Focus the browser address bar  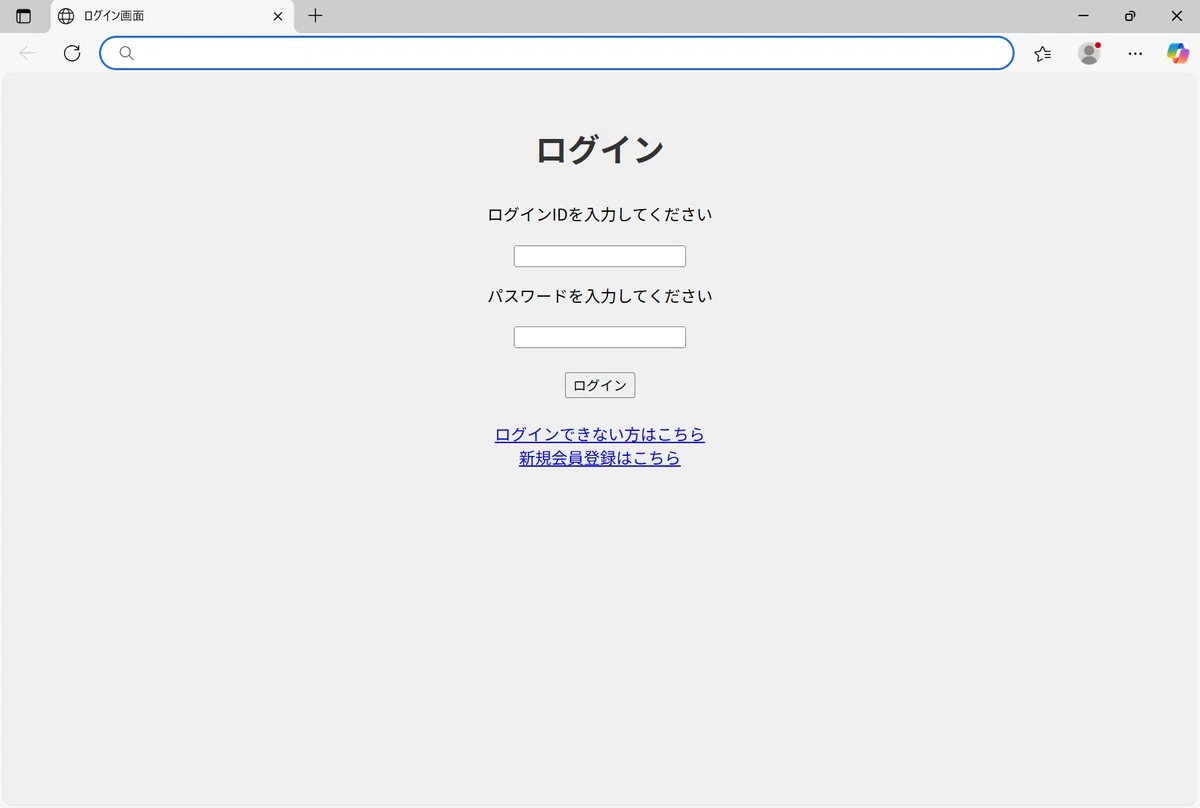click(x=557, y=53)
